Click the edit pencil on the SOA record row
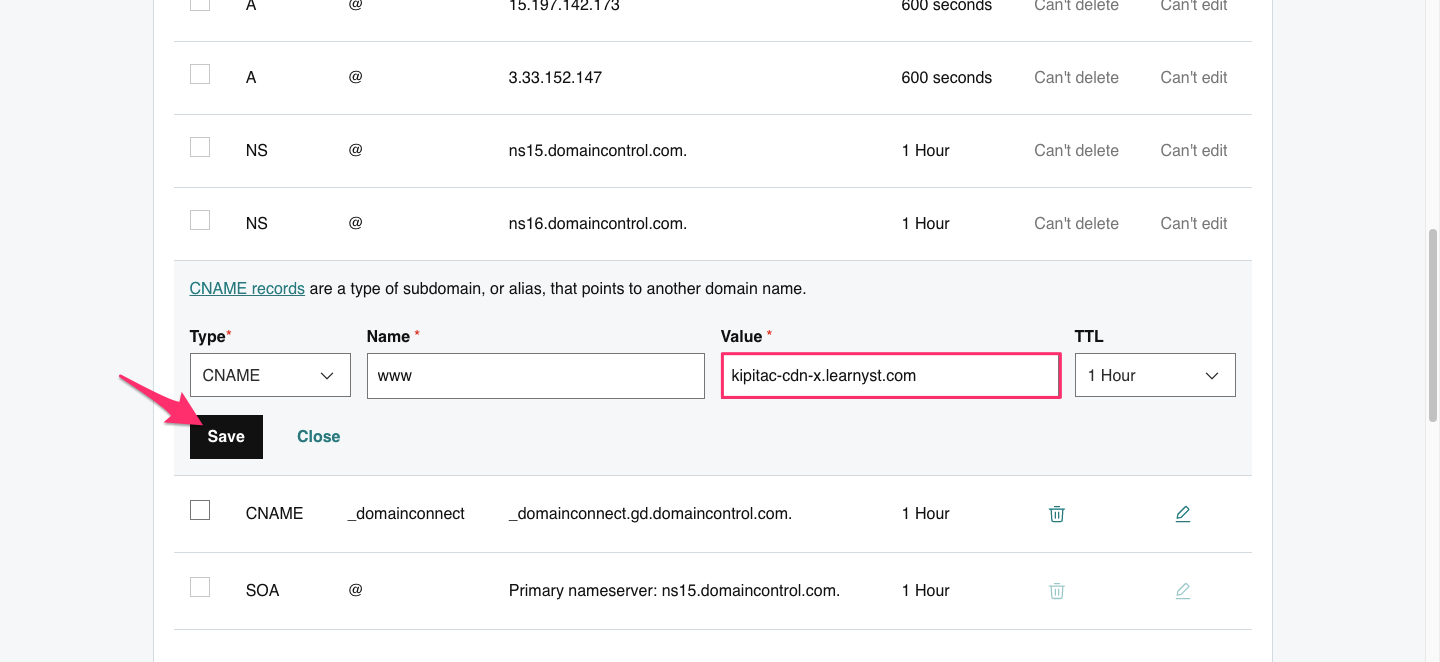 (1183, 590)
